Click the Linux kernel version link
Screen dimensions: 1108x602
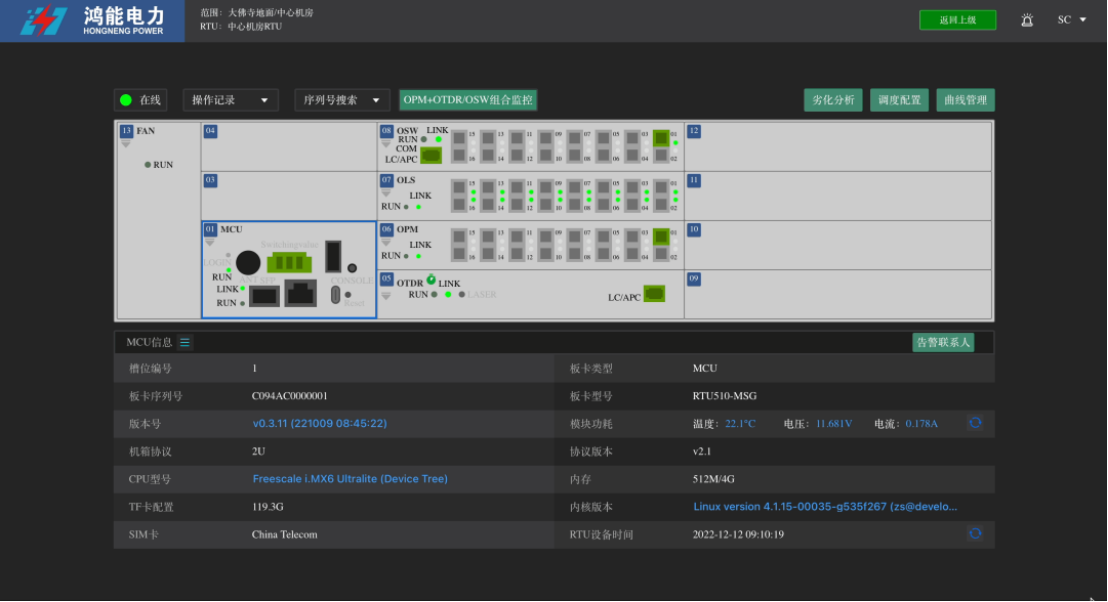point(825,507)
